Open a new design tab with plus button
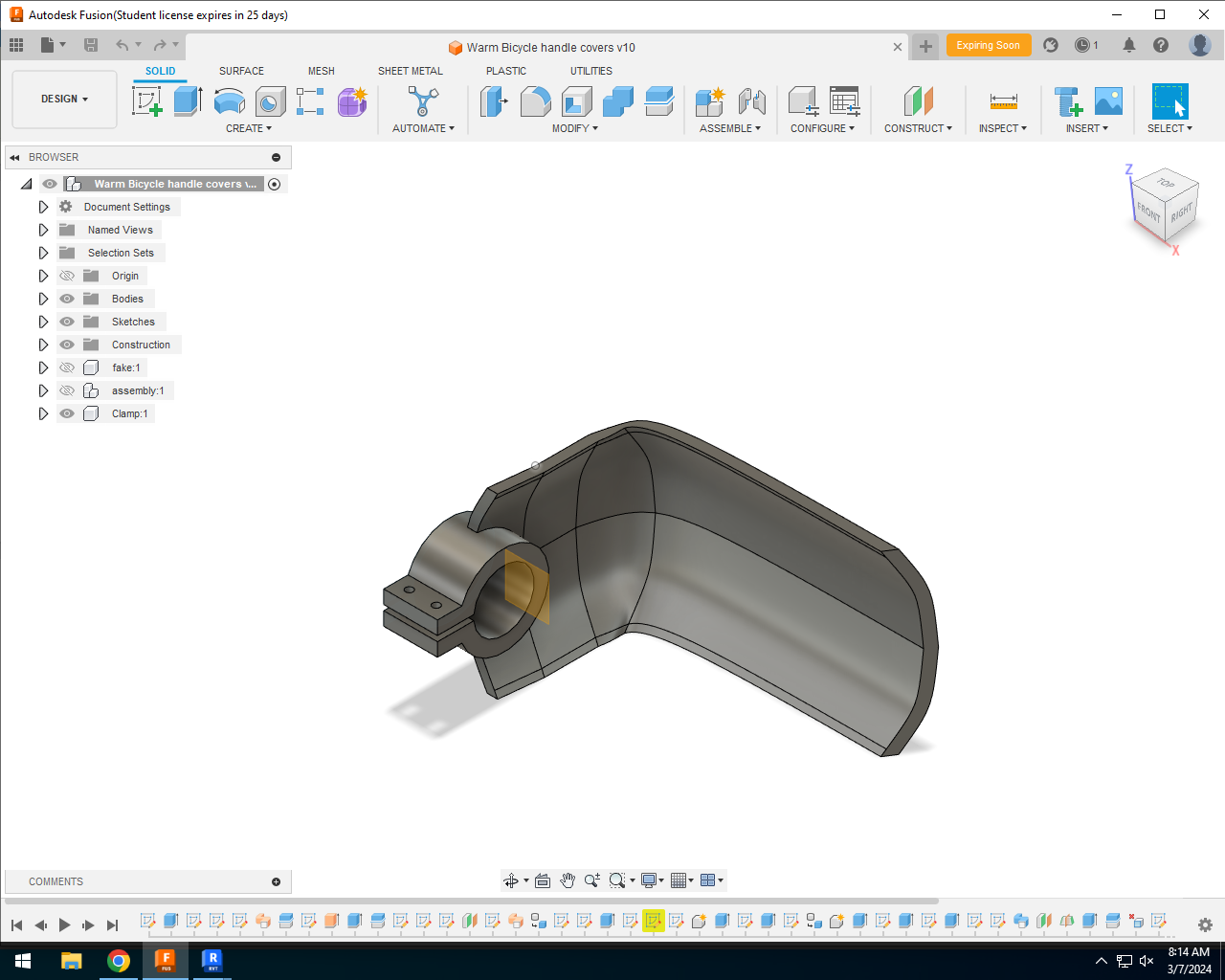 coord(925,46)
